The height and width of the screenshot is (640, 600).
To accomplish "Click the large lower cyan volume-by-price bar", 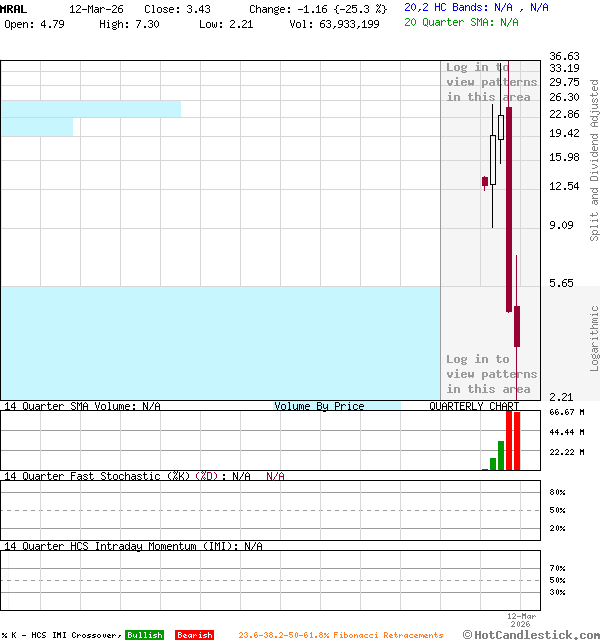I will pyautogui.click(x=220, y=342).
